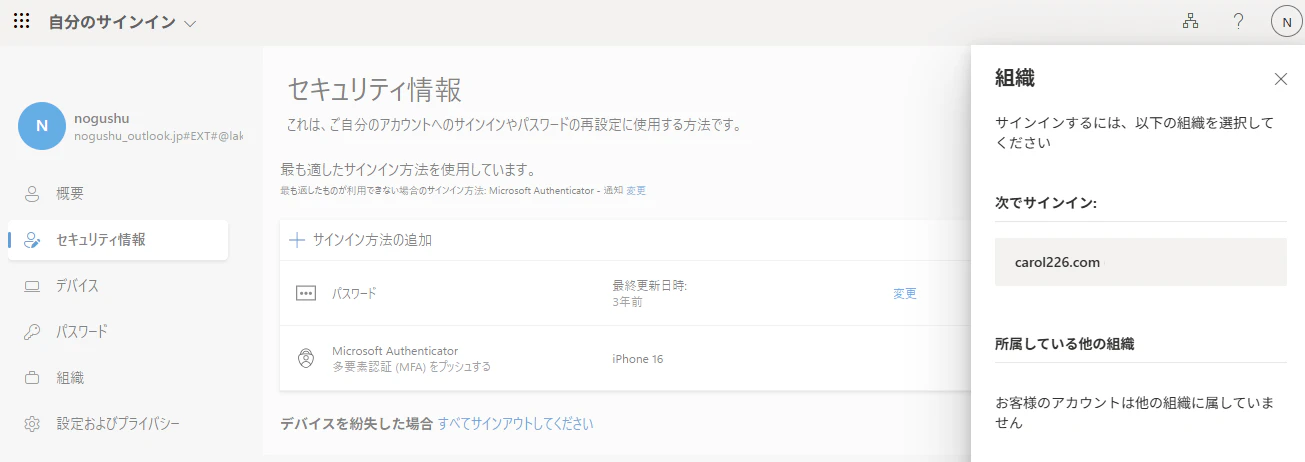Screen dimensions: 1305x462
Task: Expand the 自分のサインイン dropdown chevron
Action: pos(190,23)
